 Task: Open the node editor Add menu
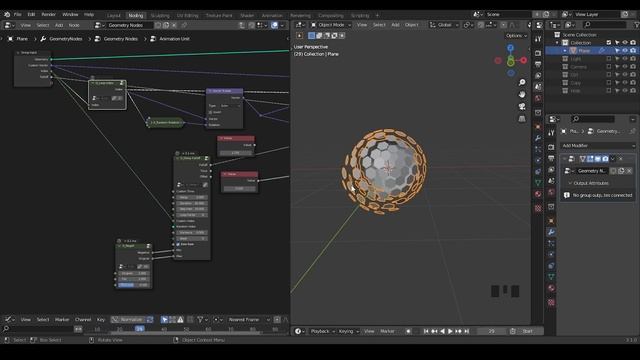pyautogui.click(x=59, y=25)
